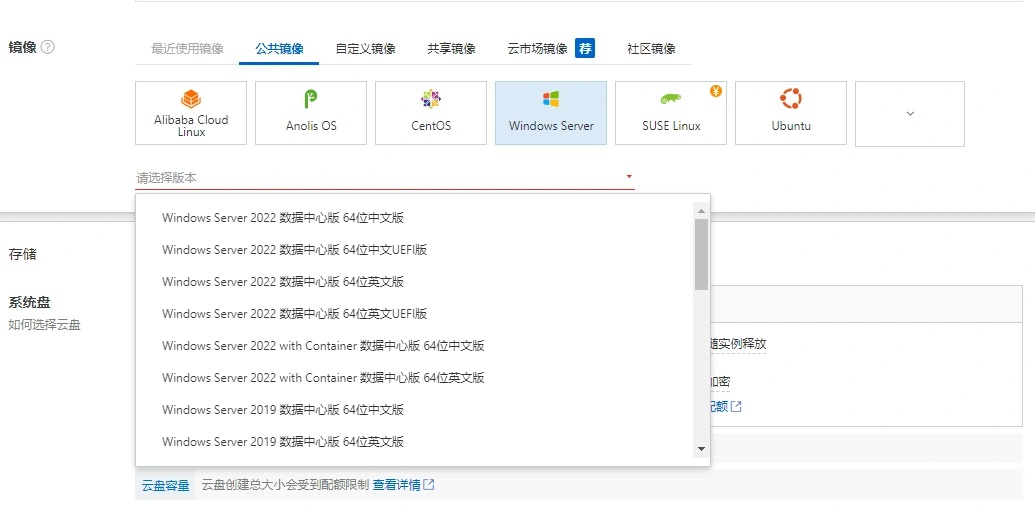Click the paid badge icon on SUSE Linux
The height and width of the screenshot is (511, 1035).
coord(716,91)
